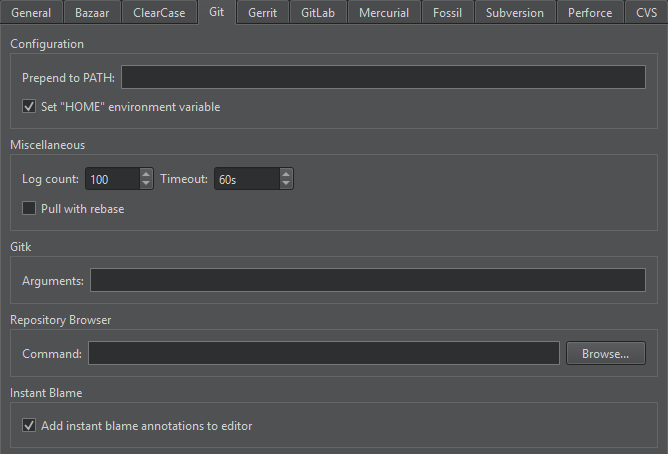Open the Subversion tab
The width and height of the screenshot is (668, 454).
pos(514,13)
